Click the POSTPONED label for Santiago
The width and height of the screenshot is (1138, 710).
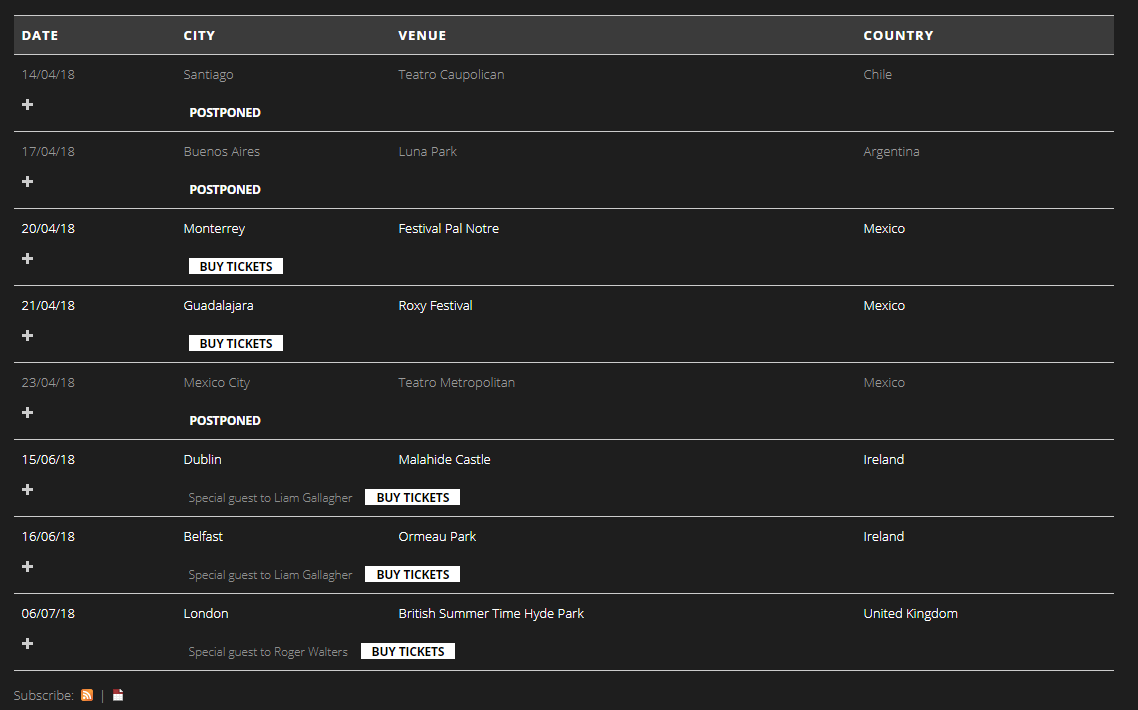click(x=225, y=113)
